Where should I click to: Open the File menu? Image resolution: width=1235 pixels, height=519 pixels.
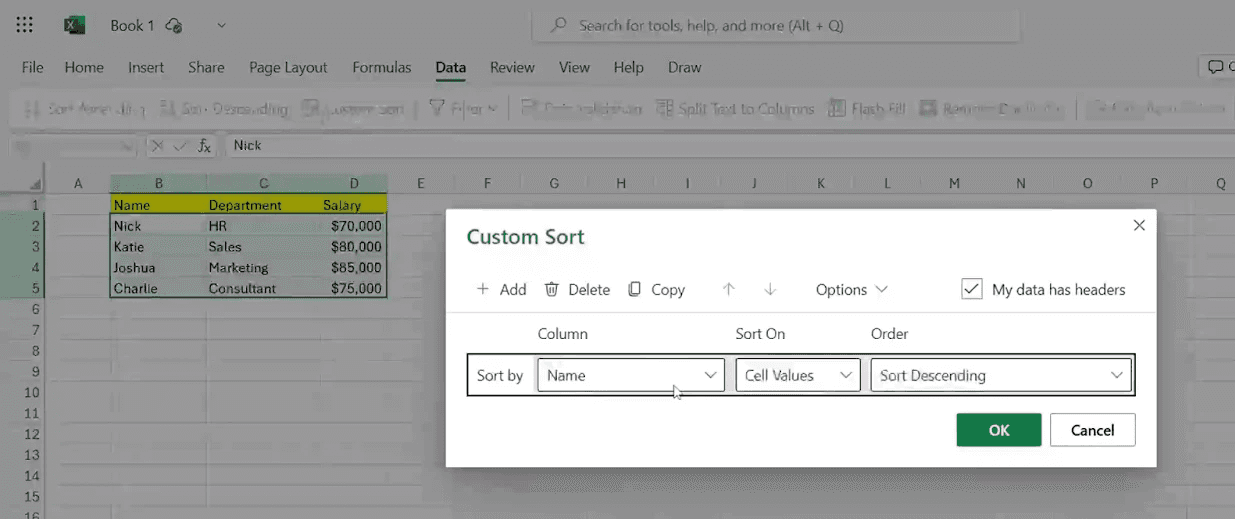(x=32, y=67)
